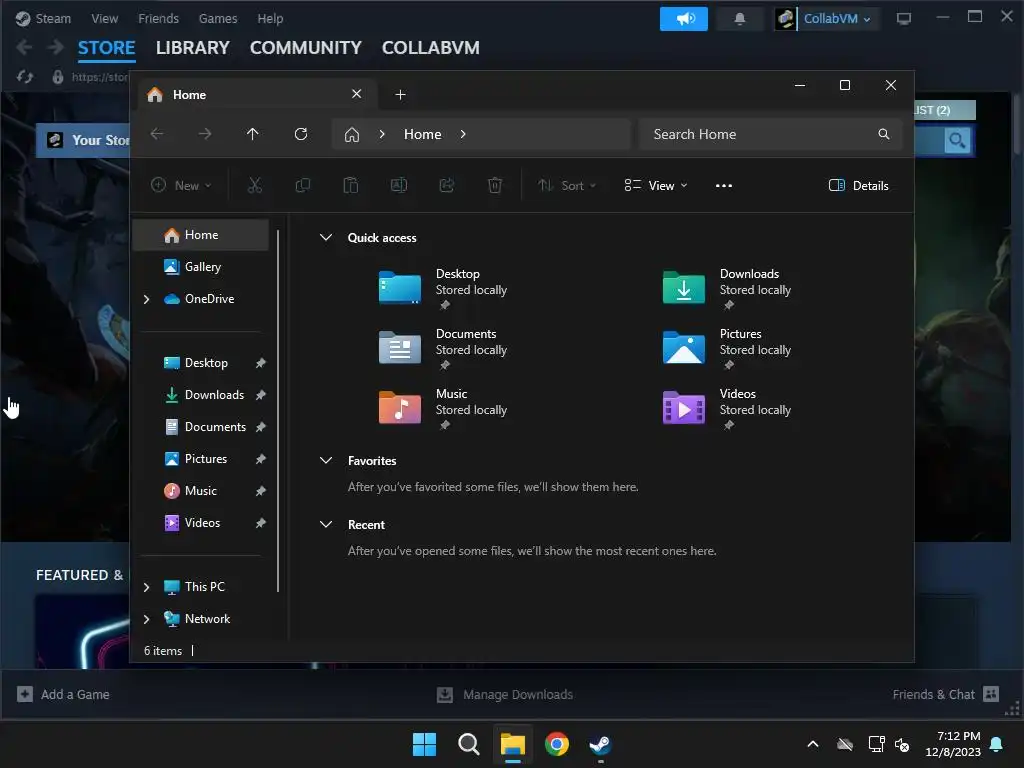Go up one level with the Up arrow
The width and height of the screenshot is (1024, 768).
[x=253, y=134]
